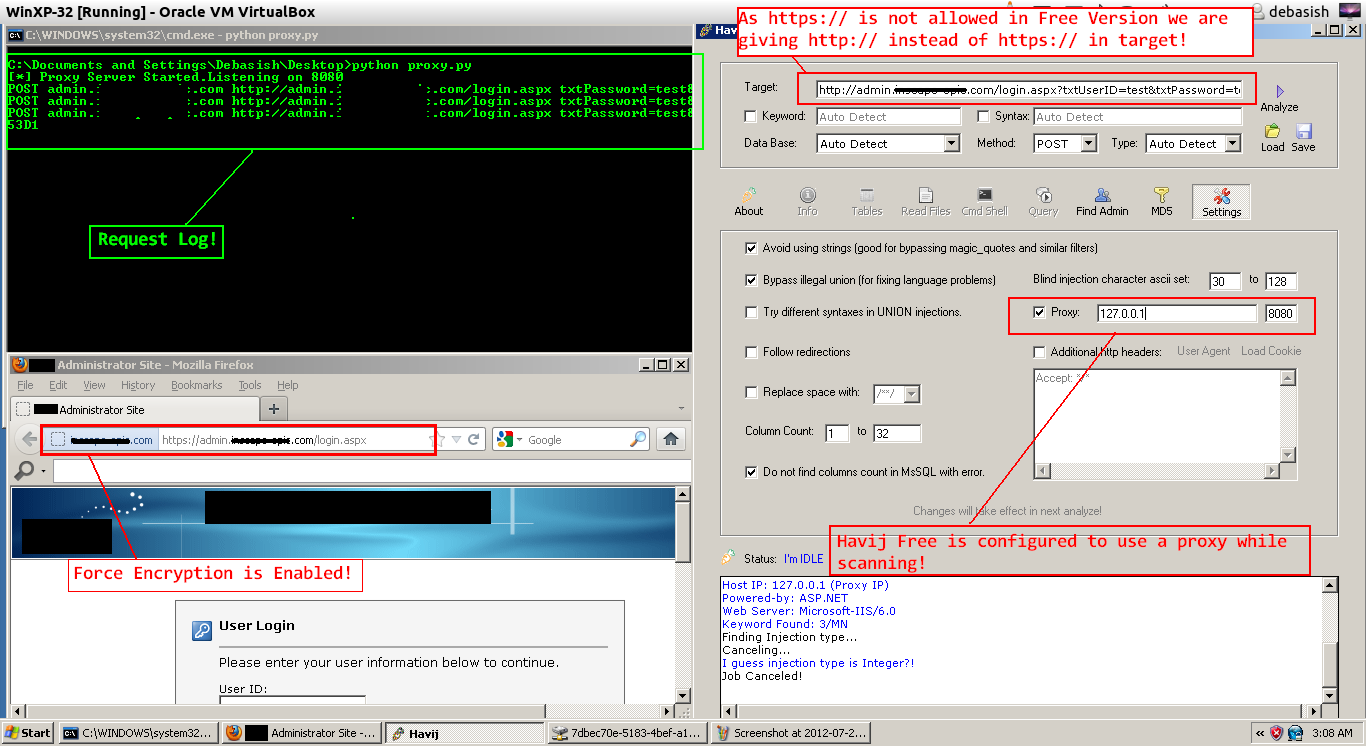Open the Settings tab in Havij

pos(1221,202)
